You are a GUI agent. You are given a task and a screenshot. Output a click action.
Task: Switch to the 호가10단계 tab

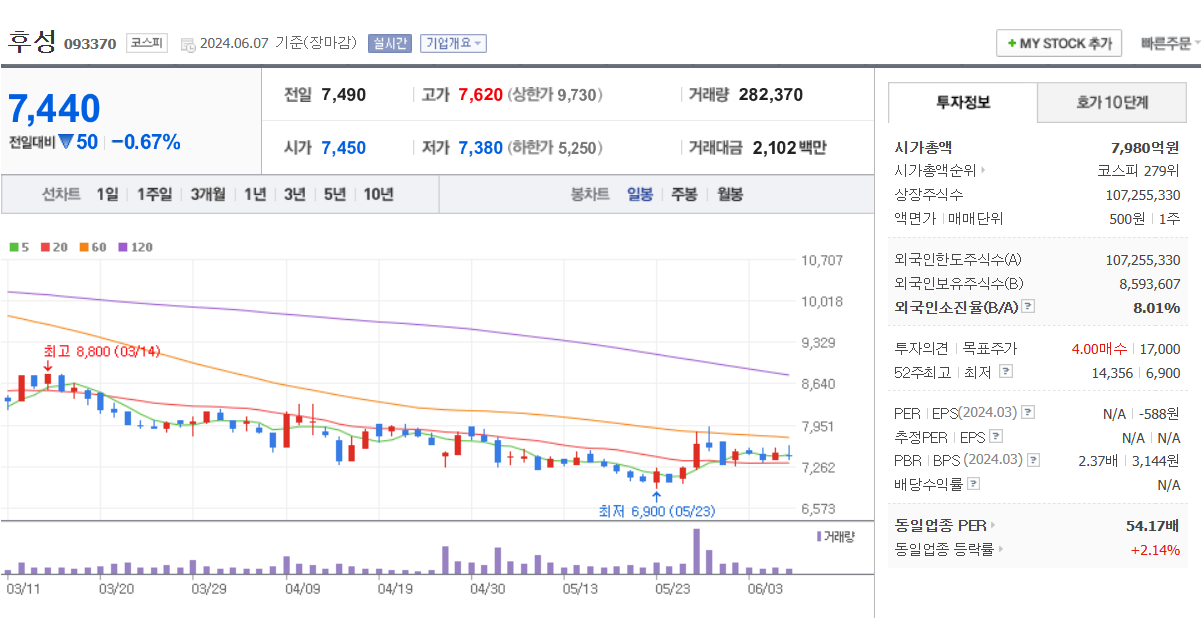(1112, 102)
